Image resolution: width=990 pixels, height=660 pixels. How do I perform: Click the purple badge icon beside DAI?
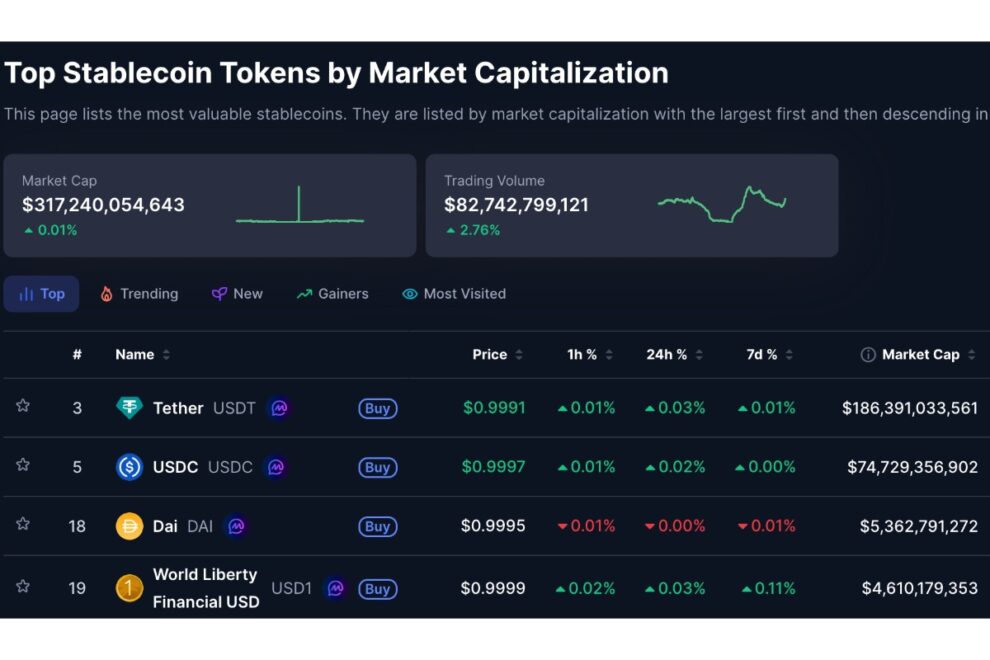pyautogui.click(x=236, y=526)
